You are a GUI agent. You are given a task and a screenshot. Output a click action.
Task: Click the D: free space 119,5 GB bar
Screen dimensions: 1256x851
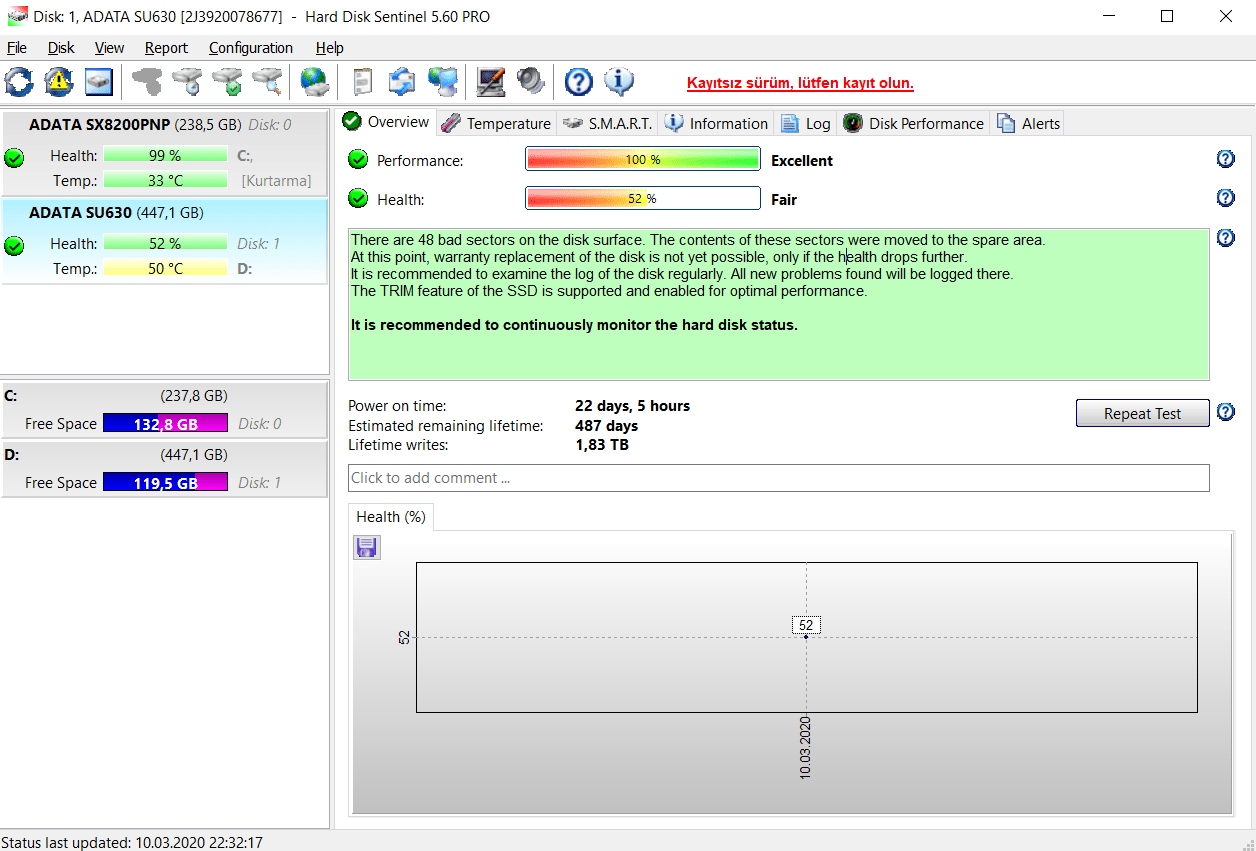pyautogui.click(x=165, y=482)
